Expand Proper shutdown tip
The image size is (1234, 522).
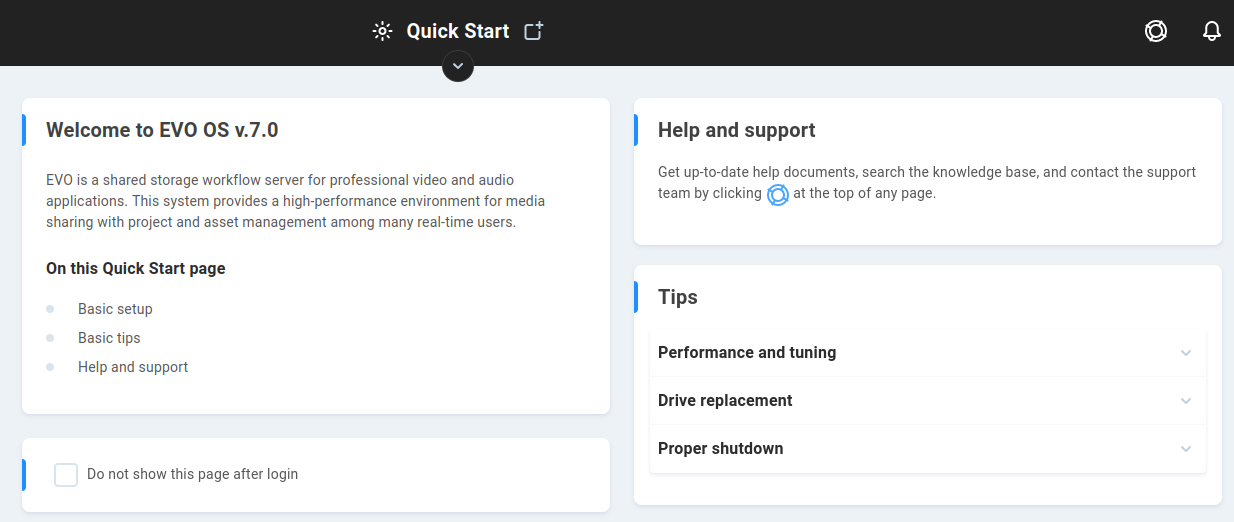click(x=928, y=449)
